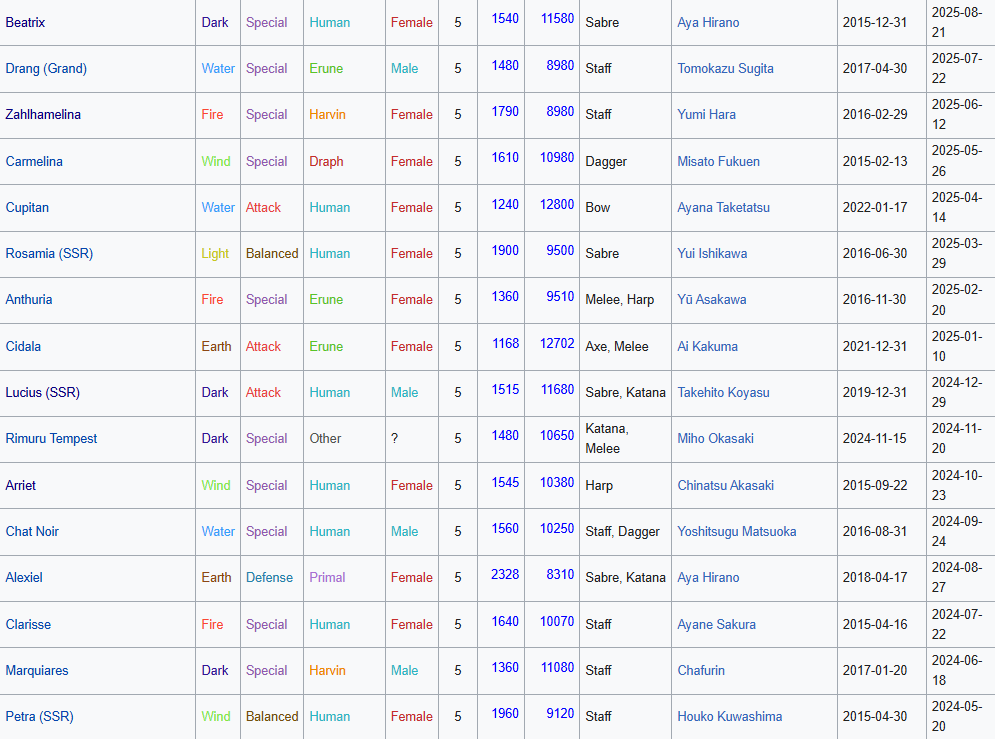Open the Clarisse character link

pyautogui.click(x=29, y=624)
